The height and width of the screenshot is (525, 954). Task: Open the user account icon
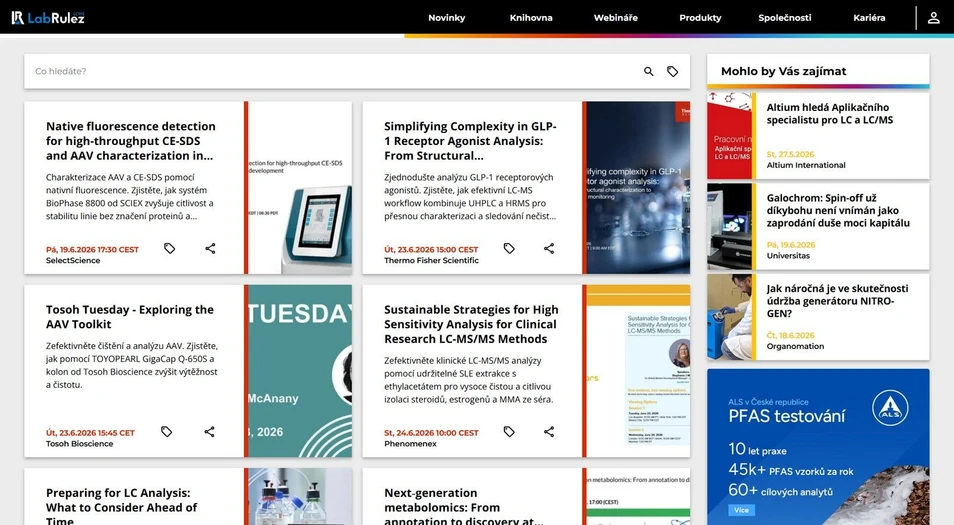click(933, 18)
